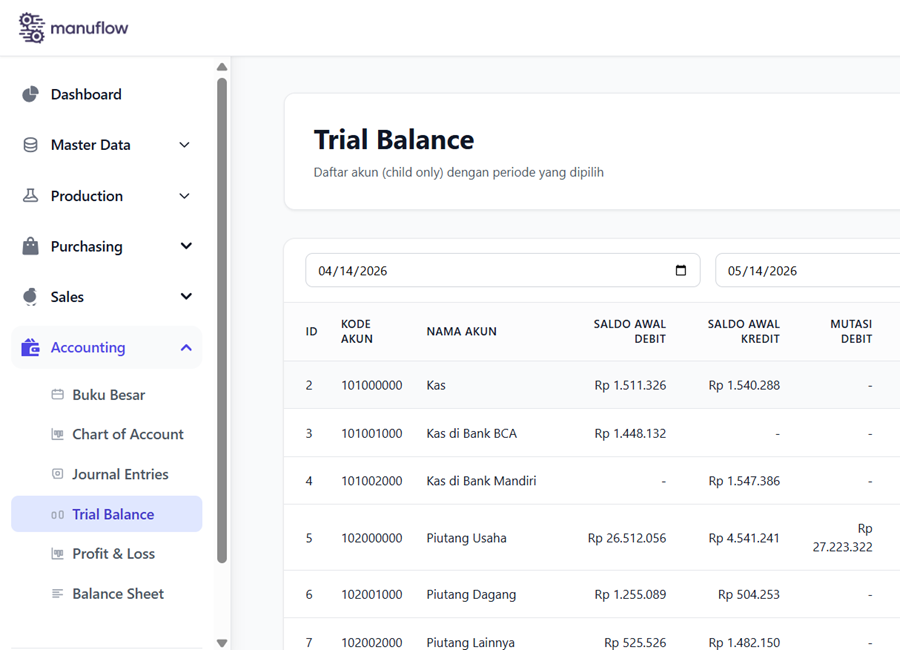Click the manuflow gear logo
900x650 pixels.
(x=31, y=28)
